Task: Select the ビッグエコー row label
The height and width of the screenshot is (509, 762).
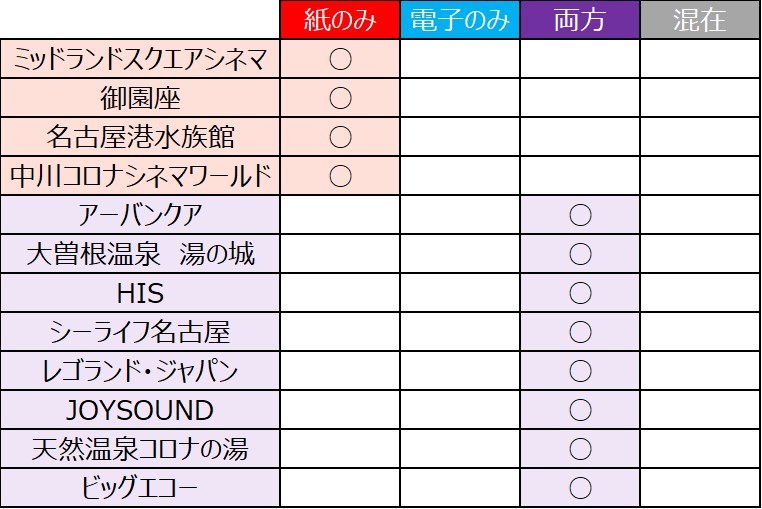Action: pyautogui.click(x=141, y=488)
